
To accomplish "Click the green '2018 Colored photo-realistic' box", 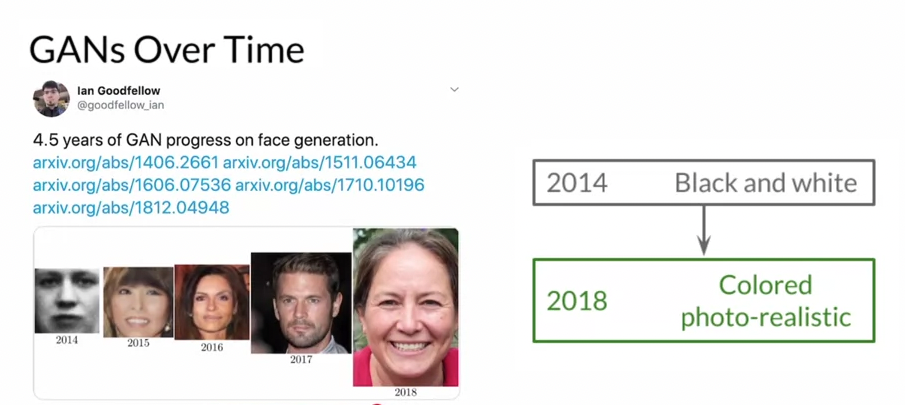I will tap(703, 300).
